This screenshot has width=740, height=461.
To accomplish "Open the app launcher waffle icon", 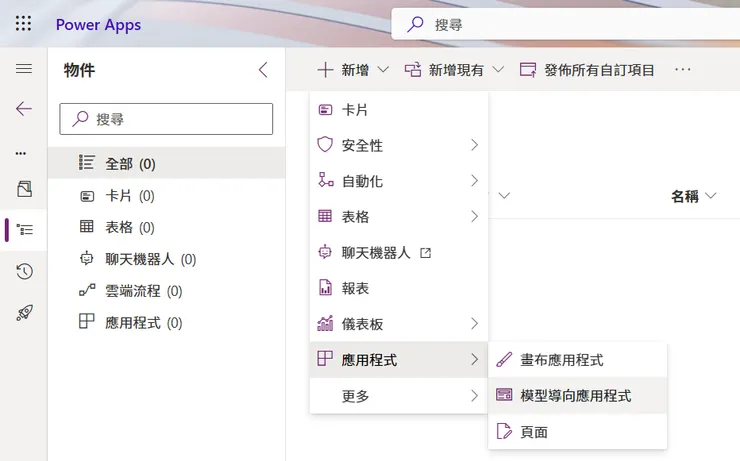I will pos(23,23).
